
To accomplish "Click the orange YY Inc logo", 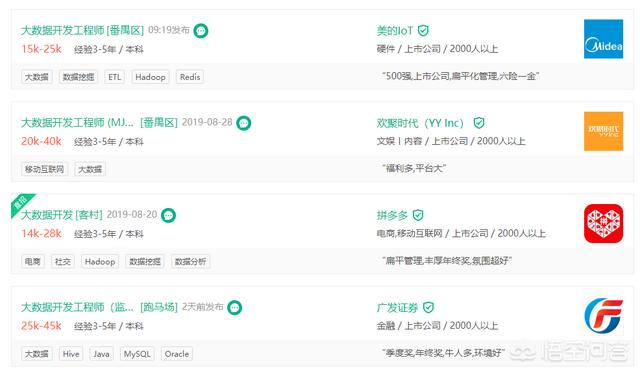I will pos(603,131).
